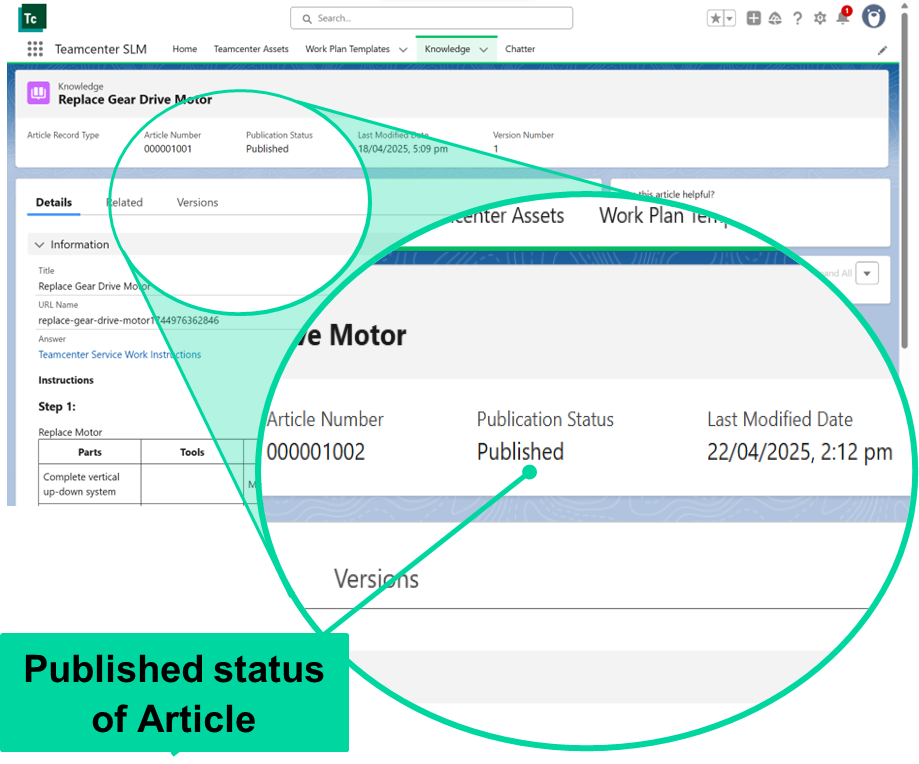Open the Work Plan Templates dropdown chevron
Image resolution: width=919 pixels, height=764 pixels.
coord(403,49)
